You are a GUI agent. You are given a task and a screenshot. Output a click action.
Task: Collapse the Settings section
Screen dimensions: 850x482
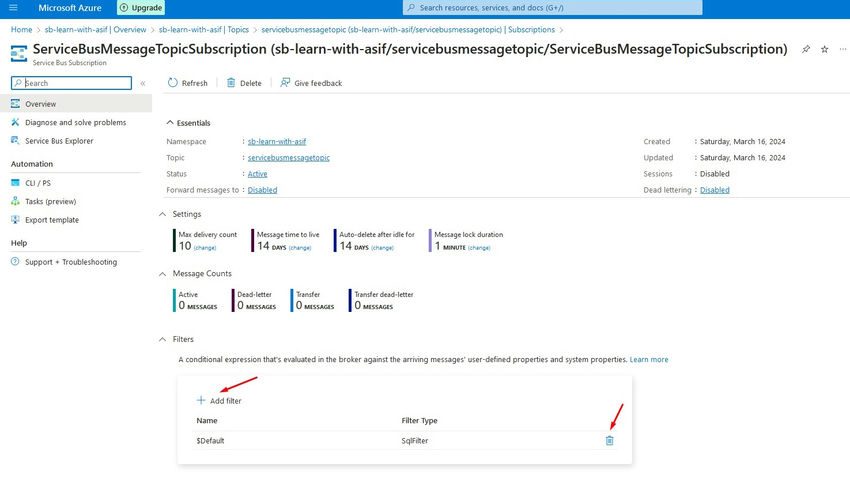pos(164,213)
